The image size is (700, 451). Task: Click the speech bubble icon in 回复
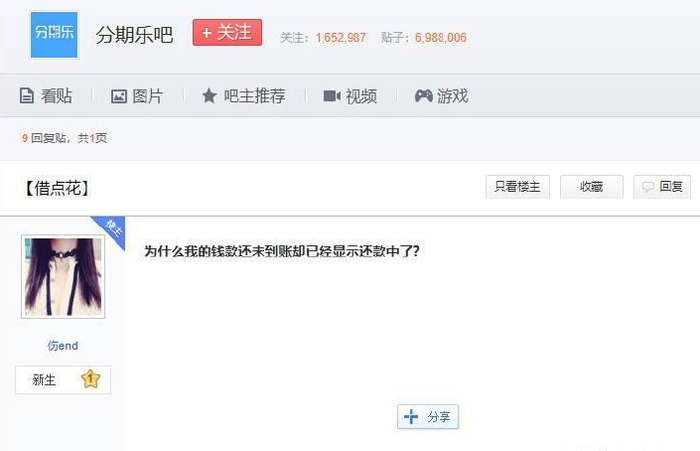(648, 187)
